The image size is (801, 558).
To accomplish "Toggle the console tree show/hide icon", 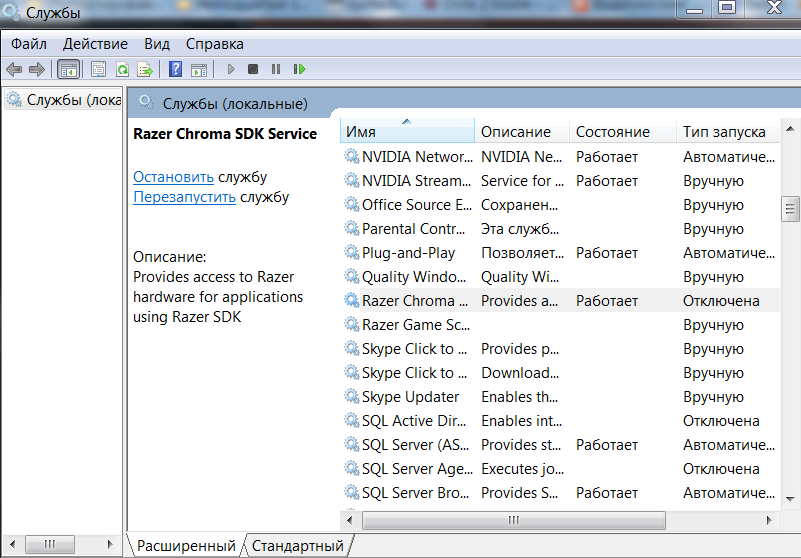I will pos(68,69).
